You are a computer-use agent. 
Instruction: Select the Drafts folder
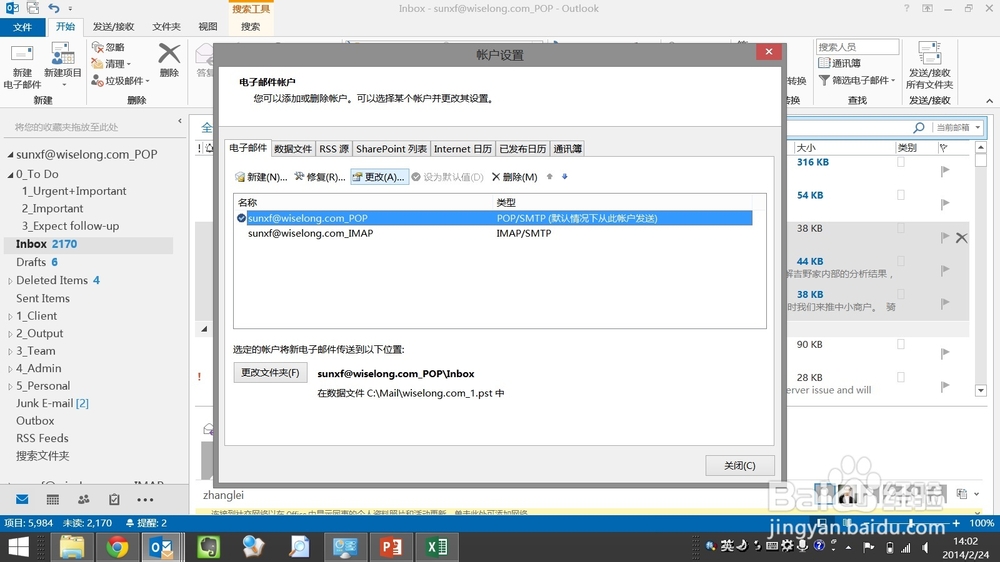pyautogui.click(x=31, y=262)
